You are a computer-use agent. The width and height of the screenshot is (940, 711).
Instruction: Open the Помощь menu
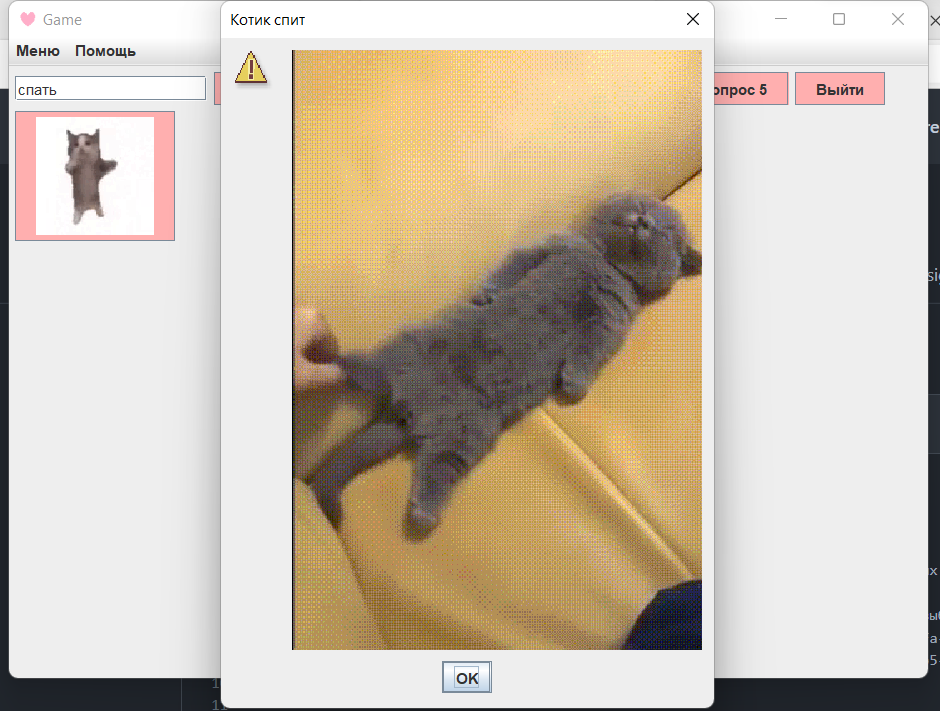click(x=105, y=51)
